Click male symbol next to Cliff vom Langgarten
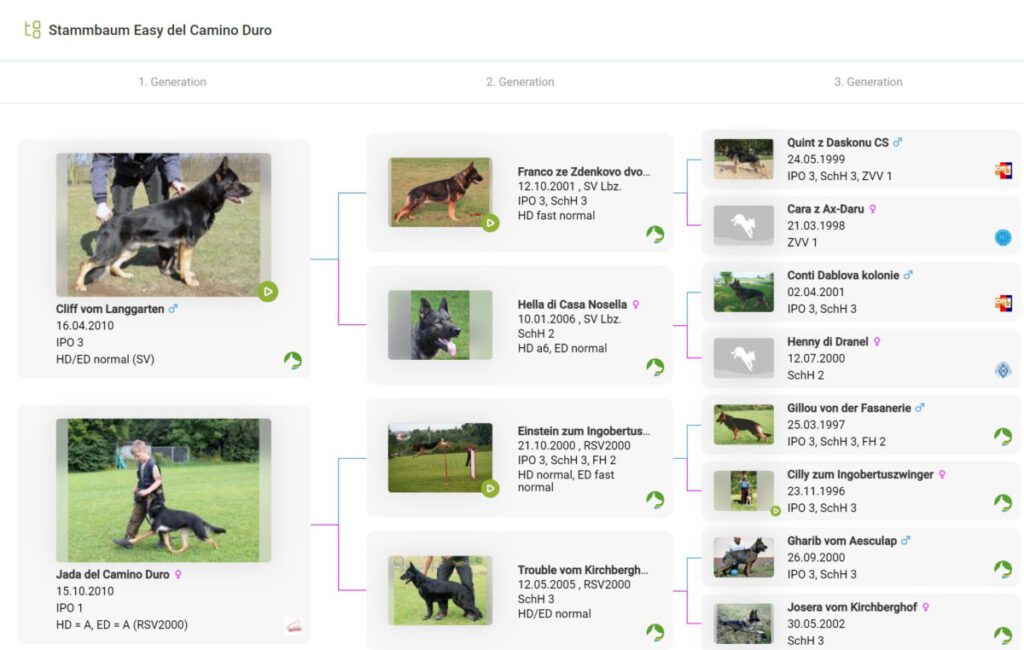The image size is (1024, 650). [x=173, y=308]
